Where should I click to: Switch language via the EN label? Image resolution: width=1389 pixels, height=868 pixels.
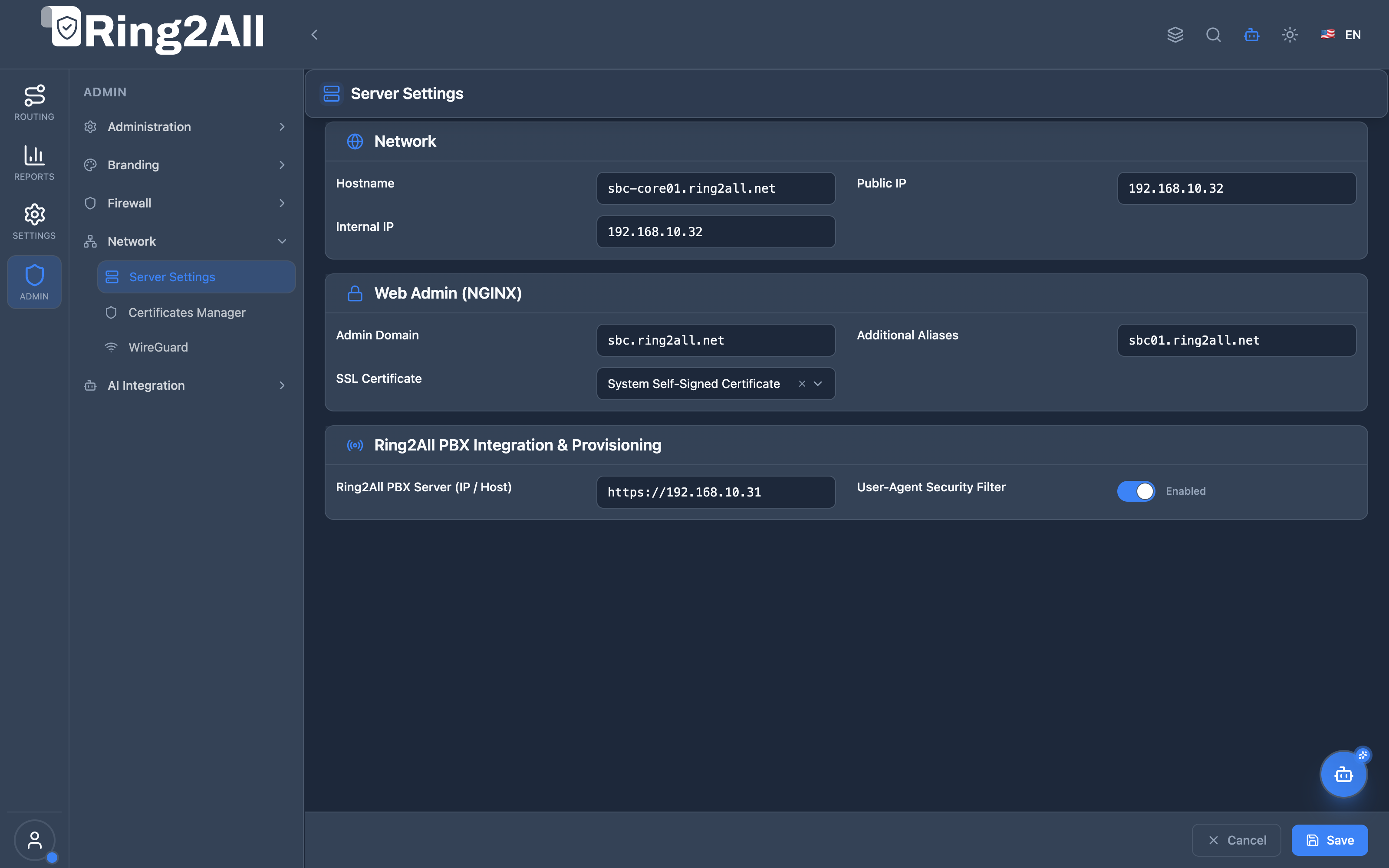tap(1353, 34)
